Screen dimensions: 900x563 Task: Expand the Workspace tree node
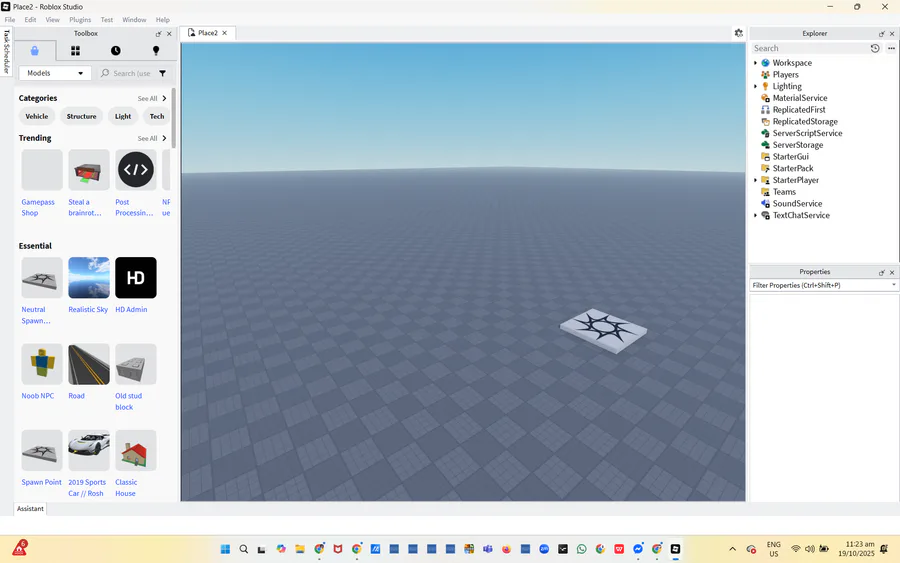coord(755,63)
